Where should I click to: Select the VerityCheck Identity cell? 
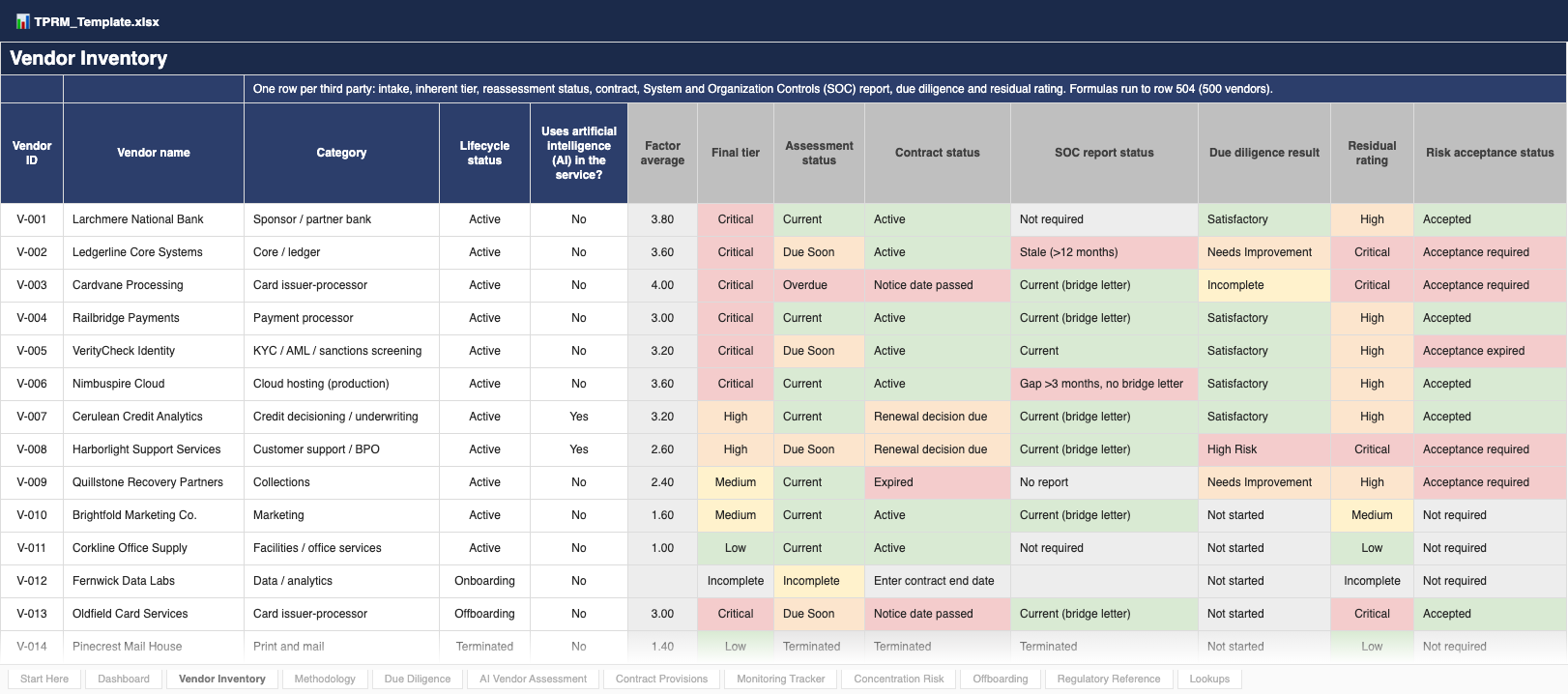(154, 351)
